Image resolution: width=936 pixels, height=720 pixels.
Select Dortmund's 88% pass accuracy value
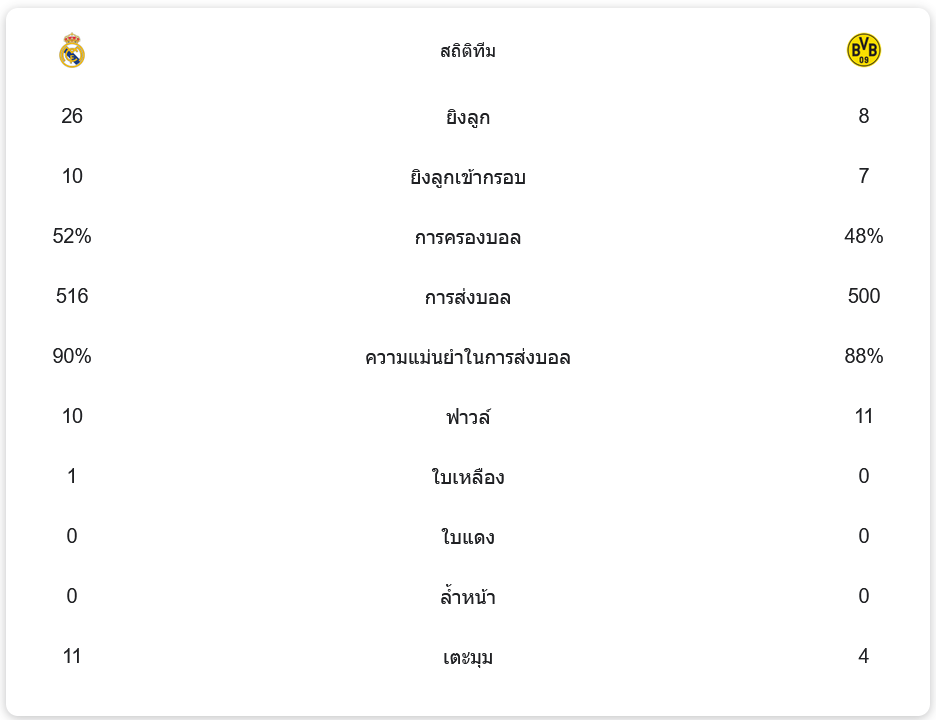tap(863, 356)
